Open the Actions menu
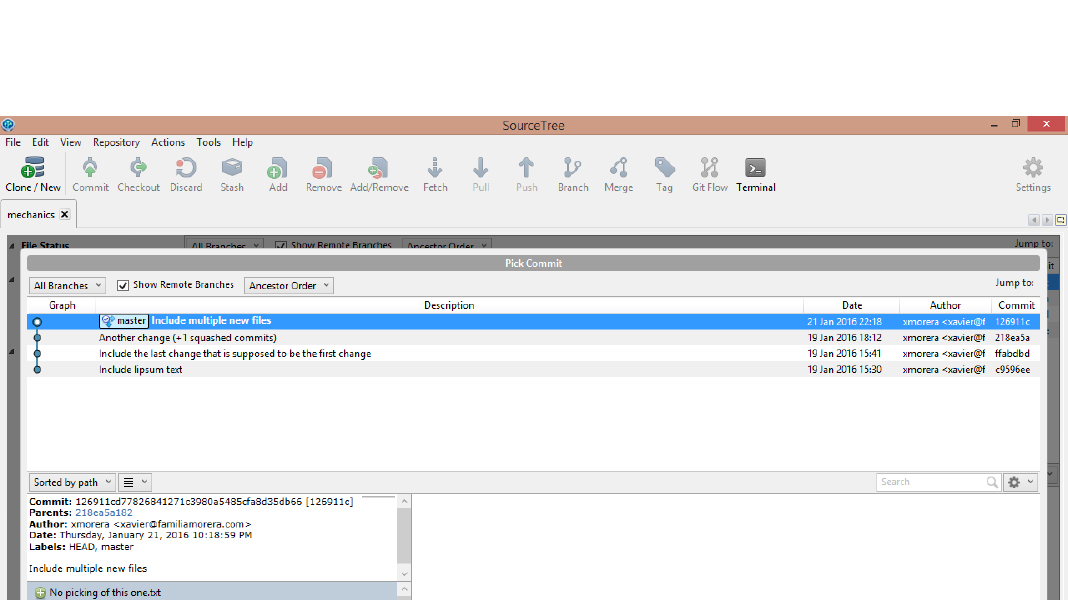Viewport: 1068px width, 600px height. (x=168, y=142)
